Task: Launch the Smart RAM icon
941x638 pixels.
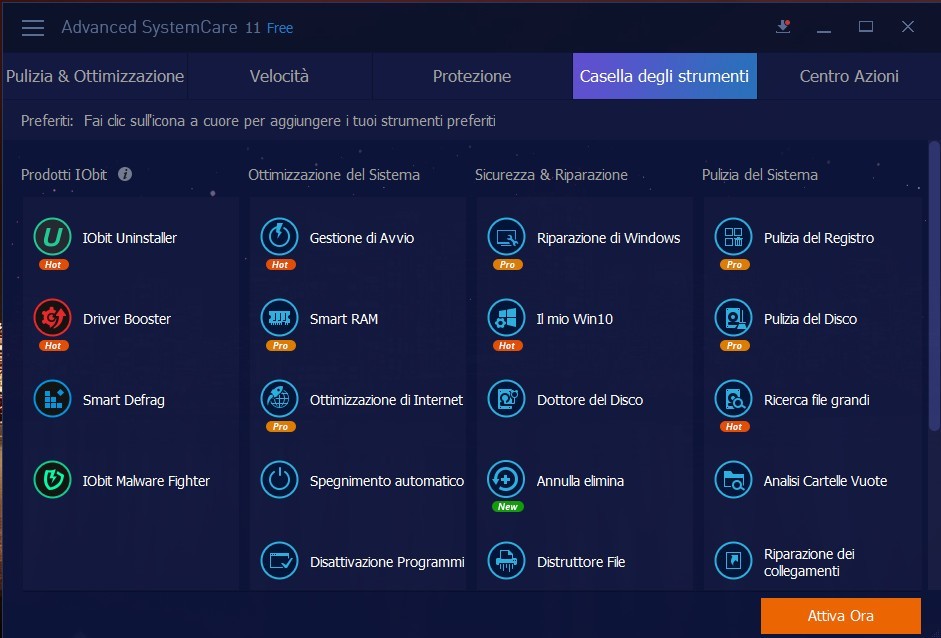Action: (x=279, y=319)
